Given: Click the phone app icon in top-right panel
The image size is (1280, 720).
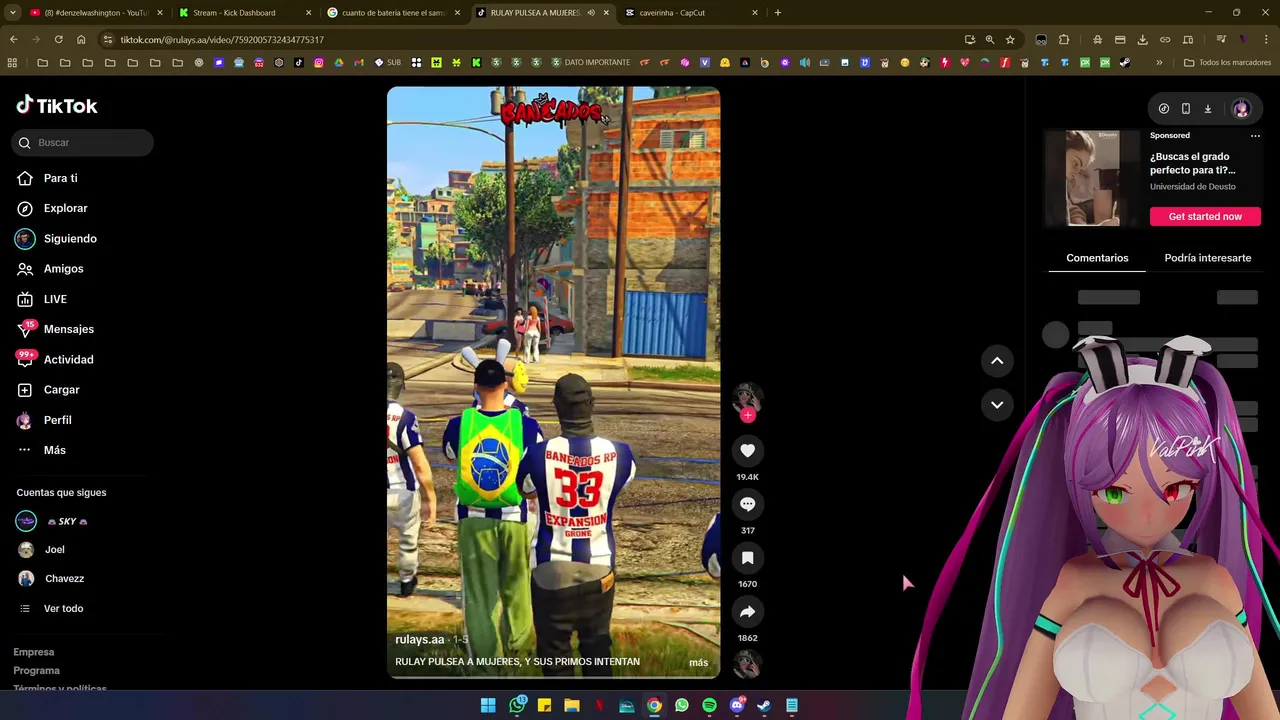Looking at the screenshot, I should pyautogui.click(x=1186, y=109).
